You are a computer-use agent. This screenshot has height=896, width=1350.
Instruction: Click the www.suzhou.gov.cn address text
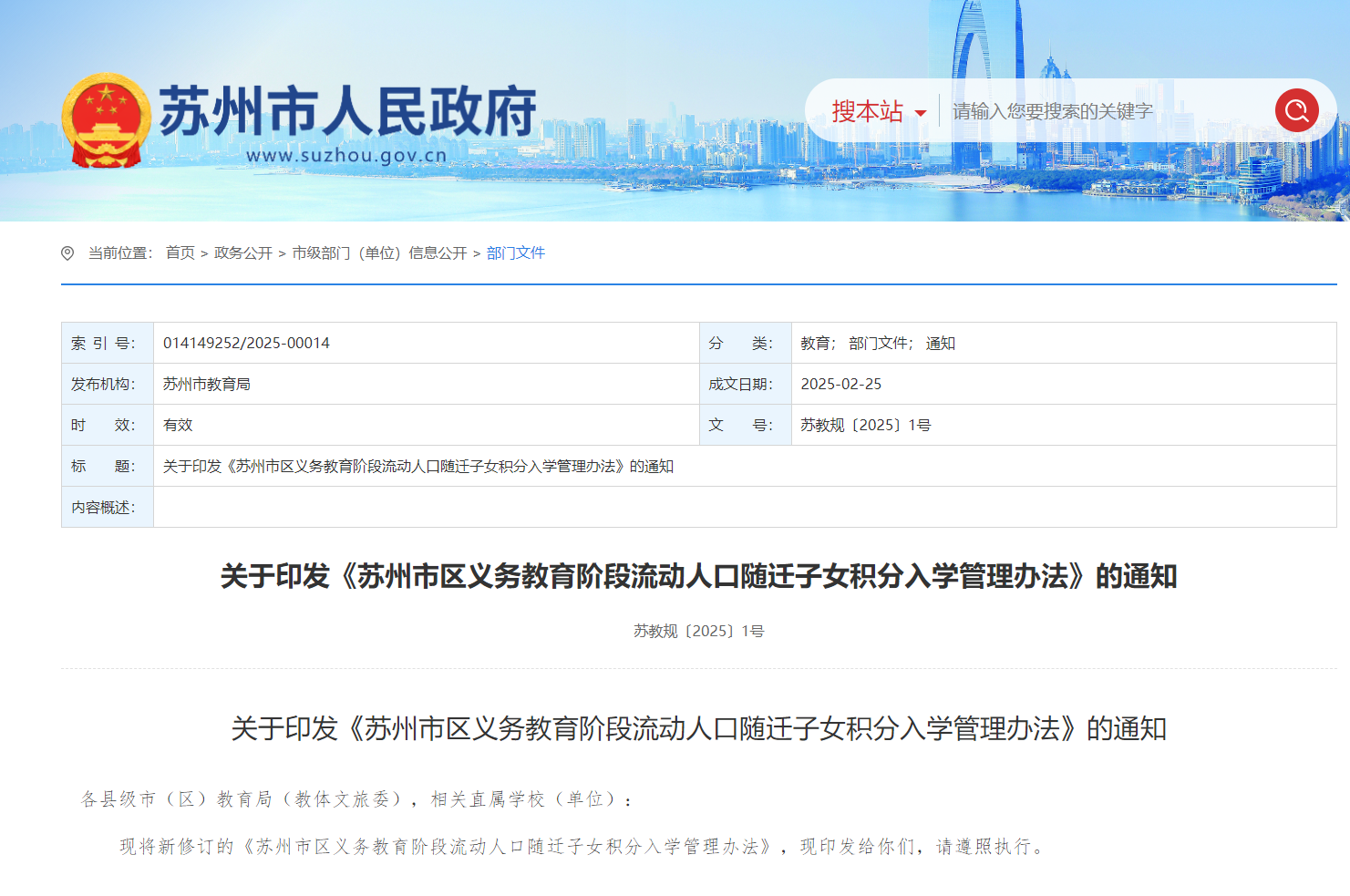pyautogui.click(x=346, y=156)
